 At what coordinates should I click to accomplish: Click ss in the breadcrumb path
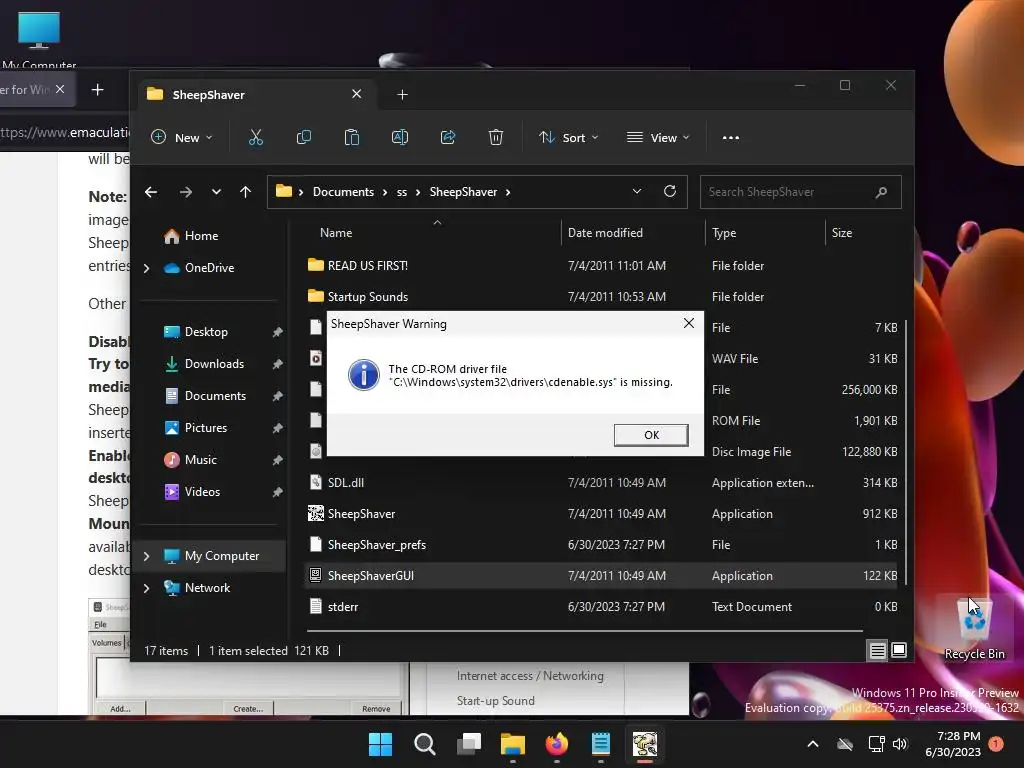(402, 192)
